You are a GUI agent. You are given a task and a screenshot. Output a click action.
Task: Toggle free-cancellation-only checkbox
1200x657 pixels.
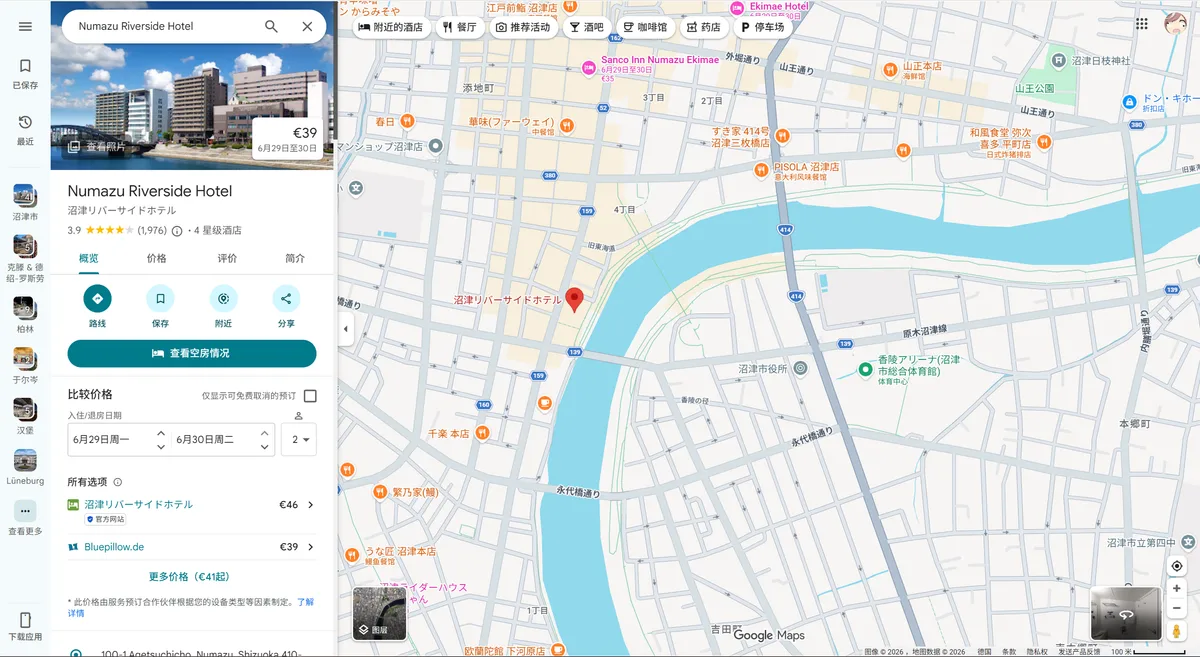coord(310,396)
